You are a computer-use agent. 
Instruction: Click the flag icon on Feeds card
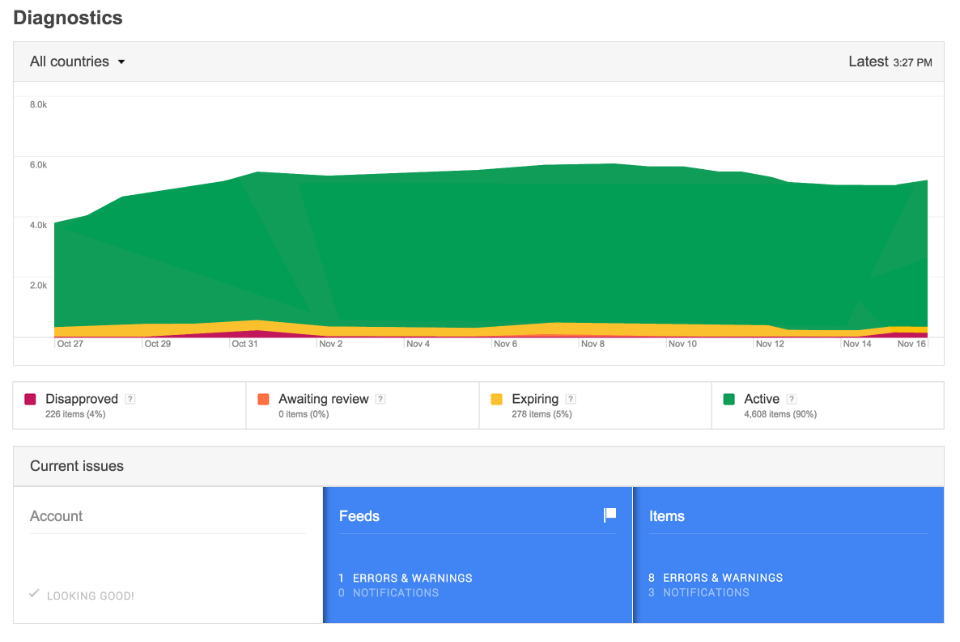pos(610,514)
